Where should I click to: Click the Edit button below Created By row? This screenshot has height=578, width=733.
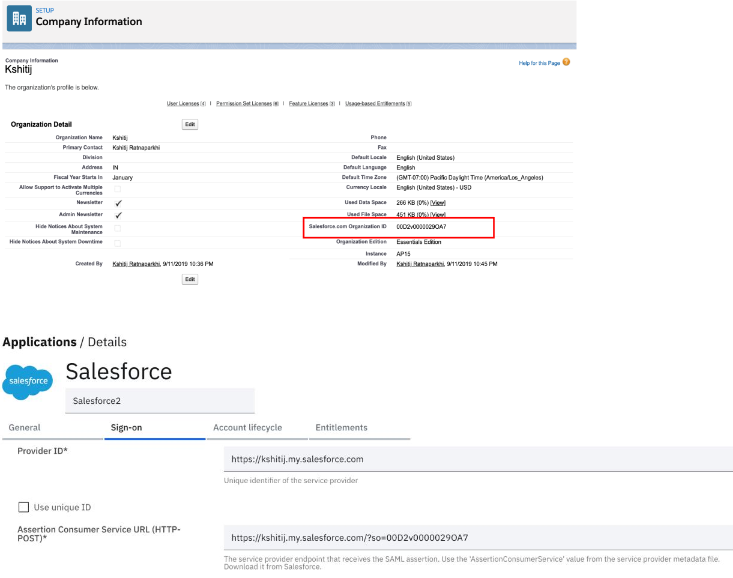tap(190, 279)
